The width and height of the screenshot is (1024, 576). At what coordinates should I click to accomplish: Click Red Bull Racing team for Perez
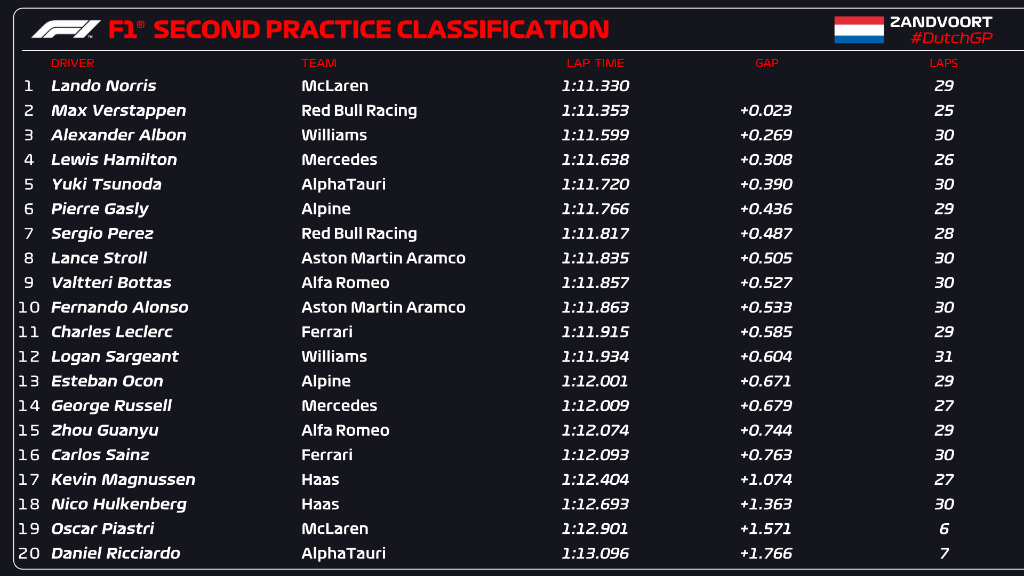[x=359, y=233]
